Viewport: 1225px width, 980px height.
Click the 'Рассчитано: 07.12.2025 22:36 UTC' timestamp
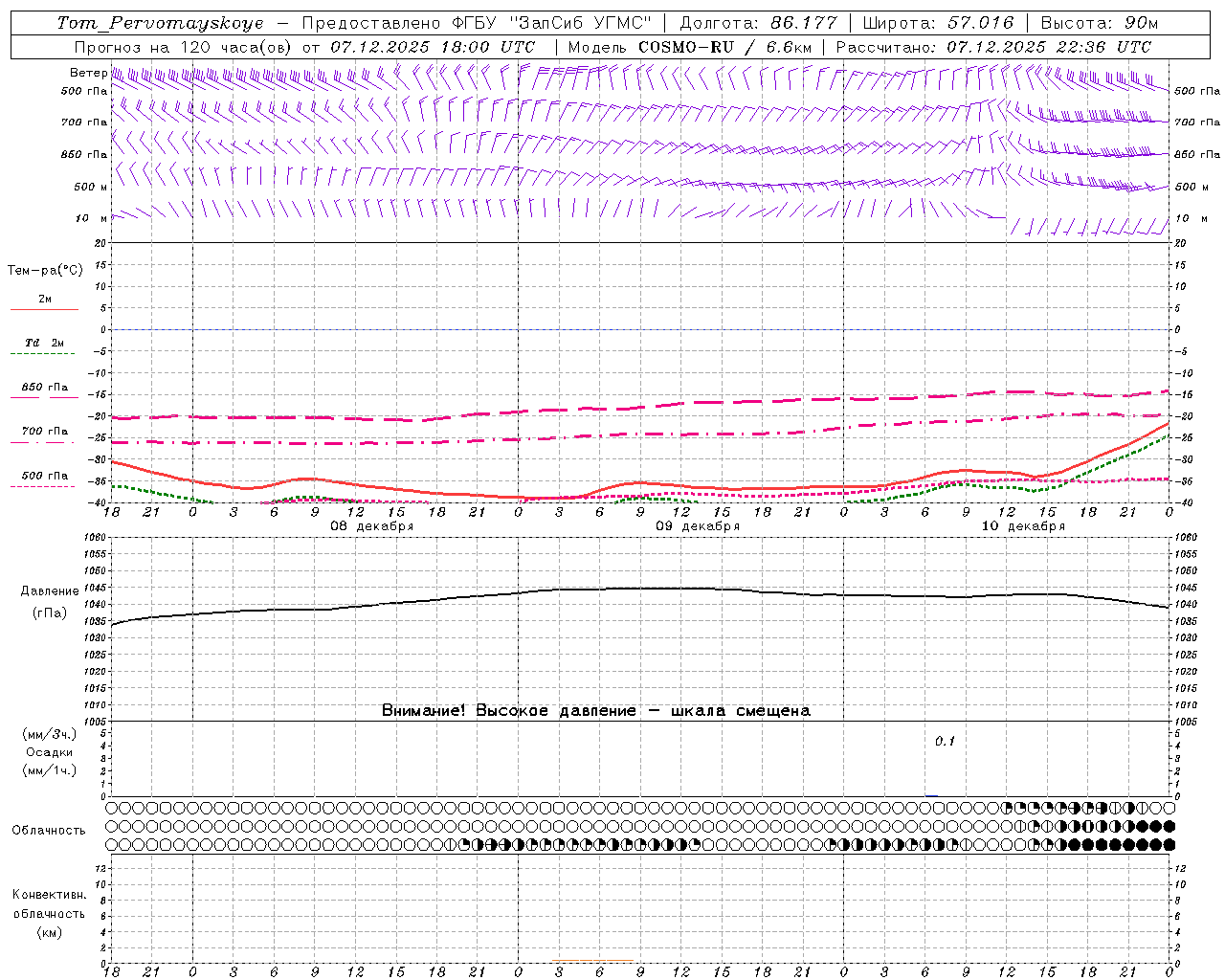(993, 47)
